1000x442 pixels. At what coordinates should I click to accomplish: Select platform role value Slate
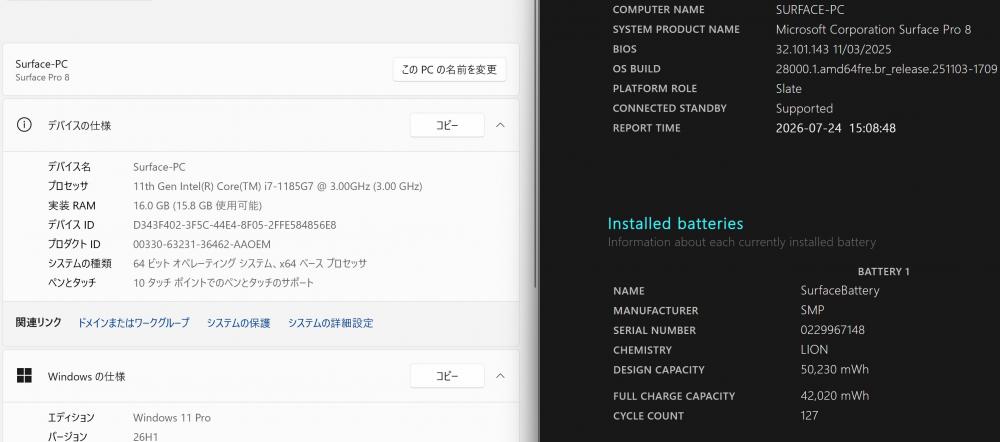point(788,89)
